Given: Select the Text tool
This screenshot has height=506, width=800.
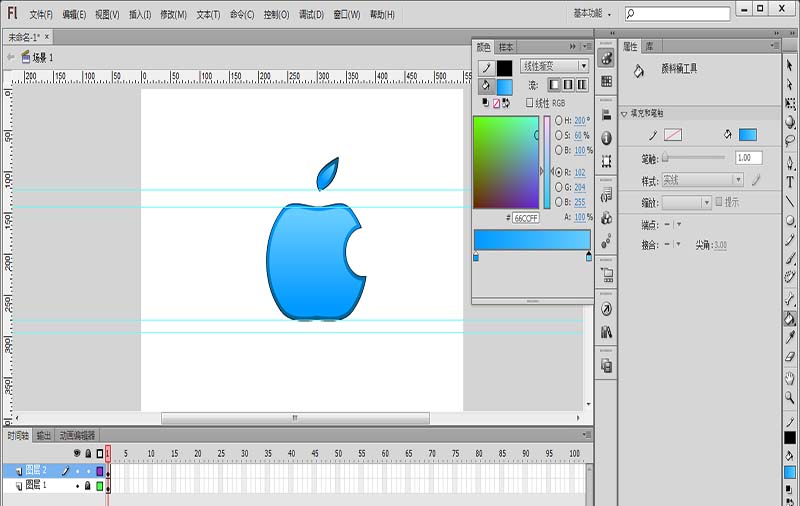Looking at the screenshot, I should tap(790, 182).
